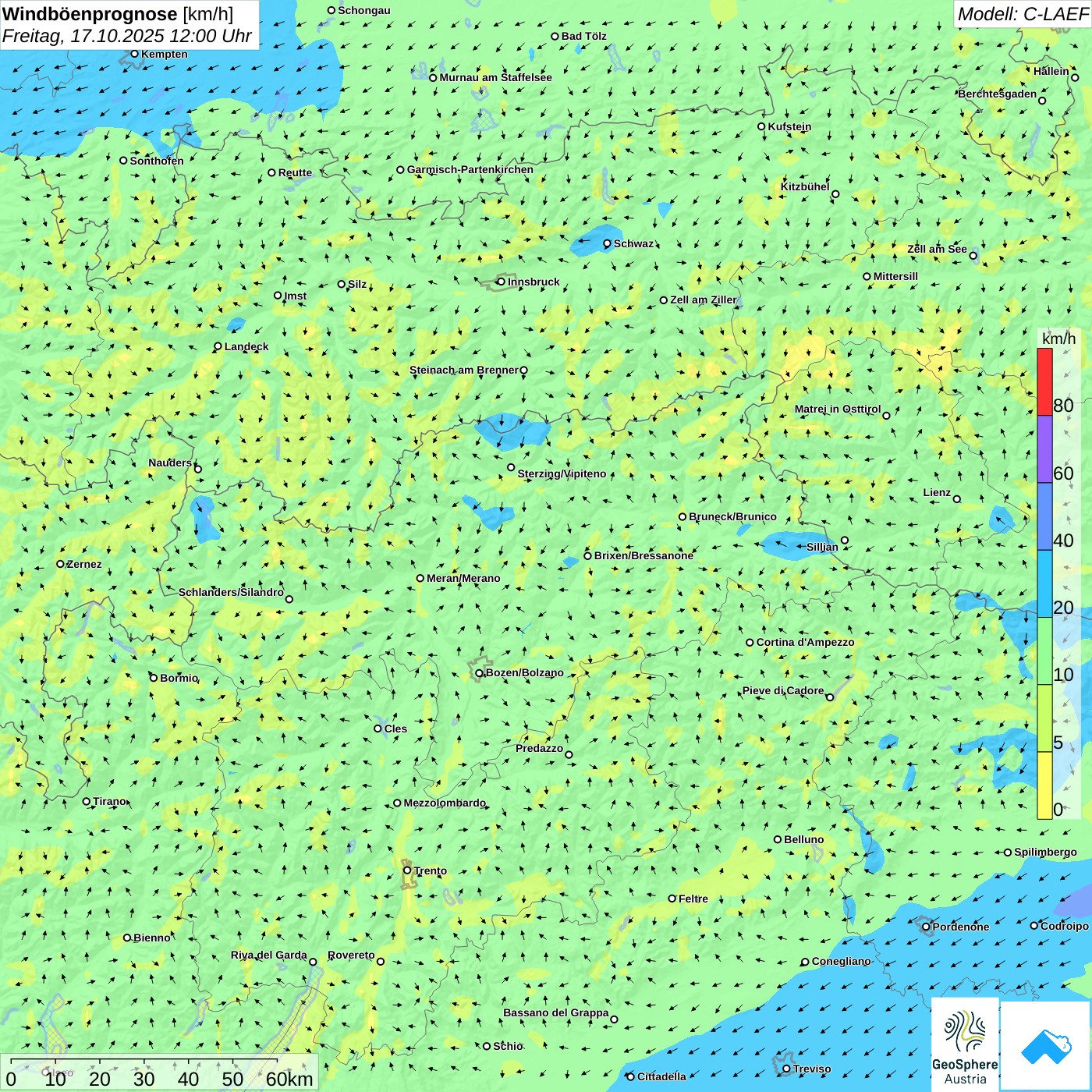Select the Bozen/Bolzano location marker
Viewport: 1092px width, 1092px height.
click(x=480, y=673)
